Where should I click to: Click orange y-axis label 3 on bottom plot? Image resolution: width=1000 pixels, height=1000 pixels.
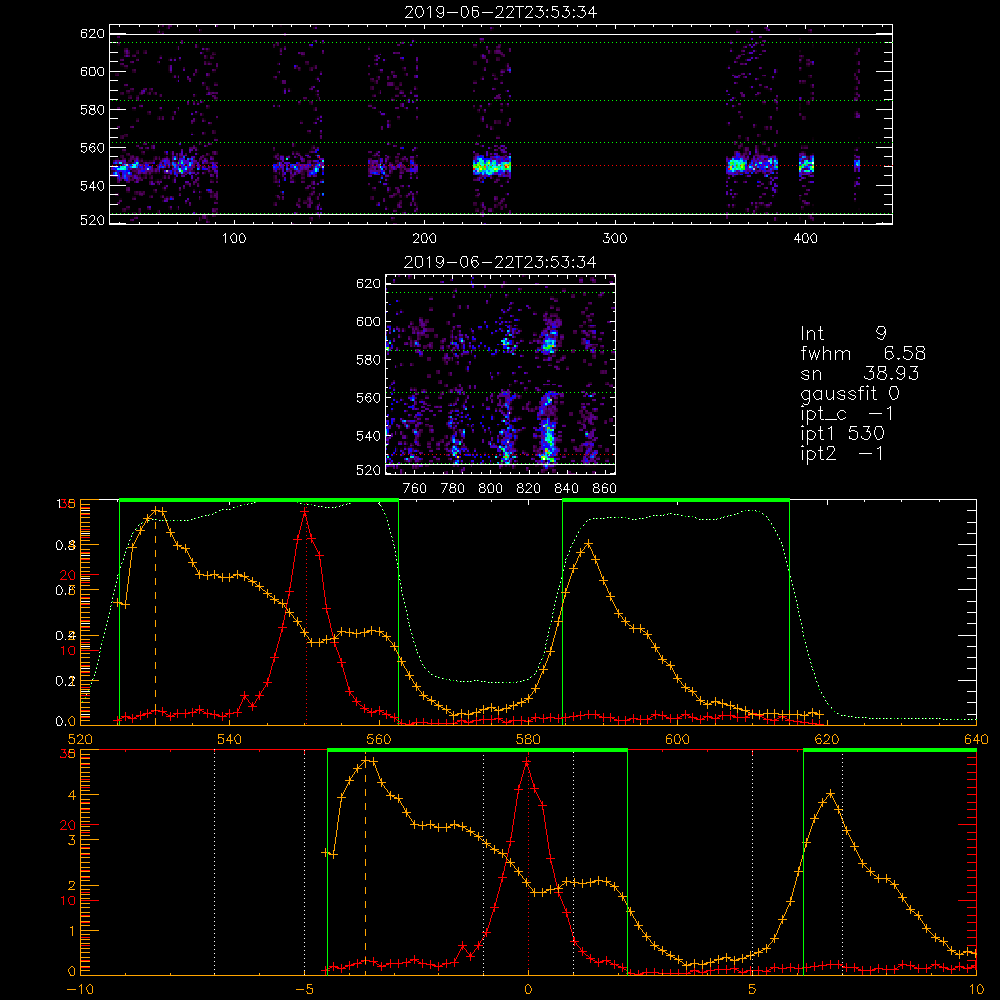[x=71, y=841]
